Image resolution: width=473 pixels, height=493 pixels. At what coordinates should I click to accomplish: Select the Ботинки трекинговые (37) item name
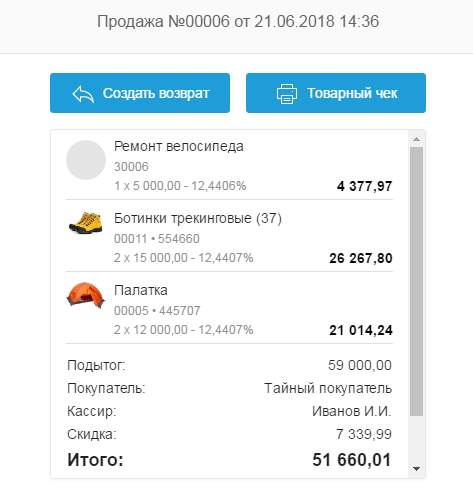[198, 218]
